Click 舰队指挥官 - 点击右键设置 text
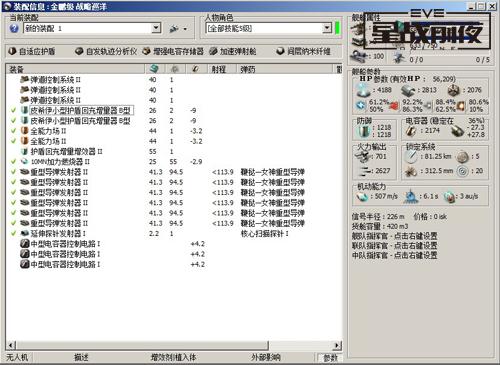The width and height of the screenshot is (500, 365). pos(394,236)
